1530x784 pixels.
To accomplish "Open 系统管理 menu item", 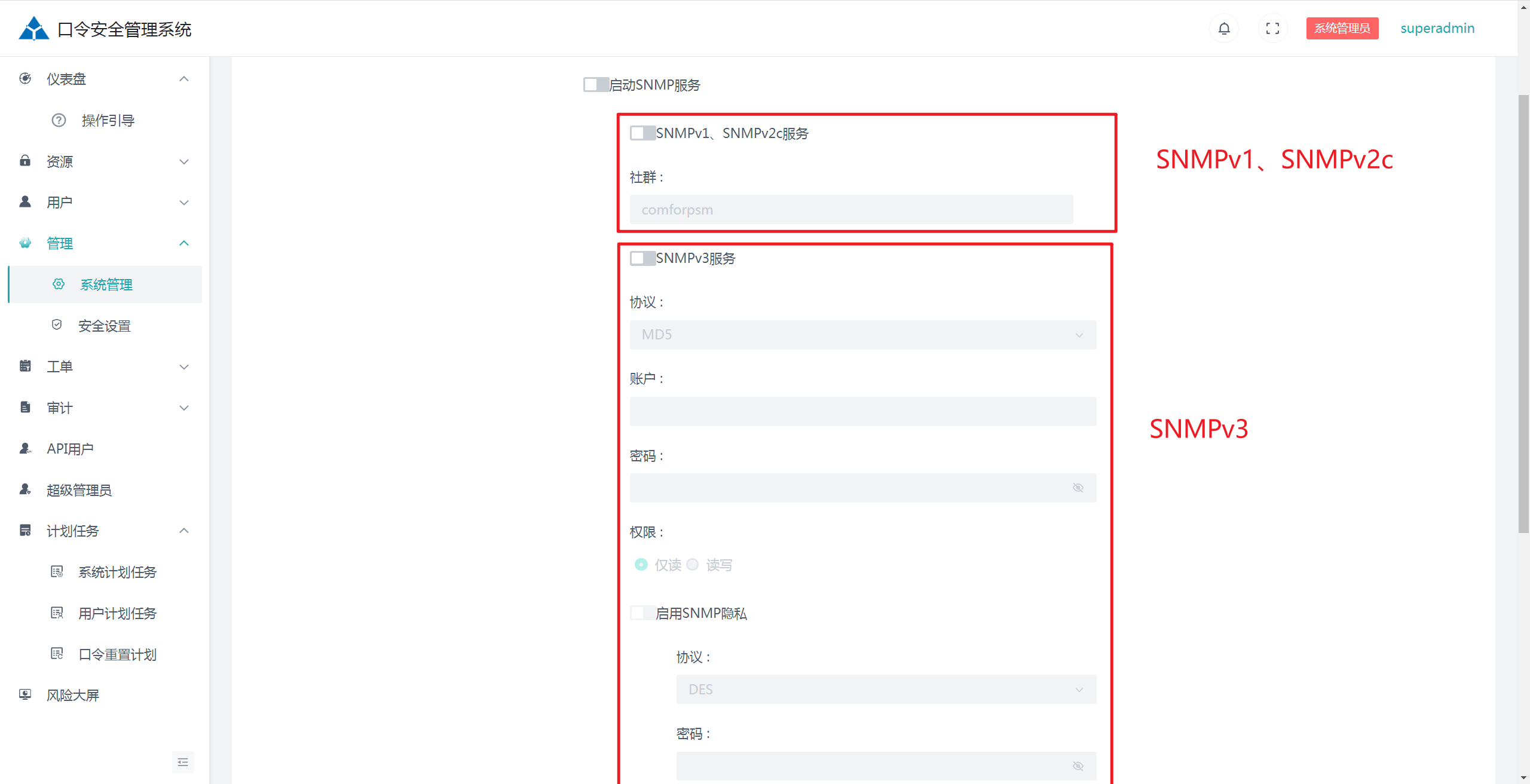I will [x=106, y=284].
